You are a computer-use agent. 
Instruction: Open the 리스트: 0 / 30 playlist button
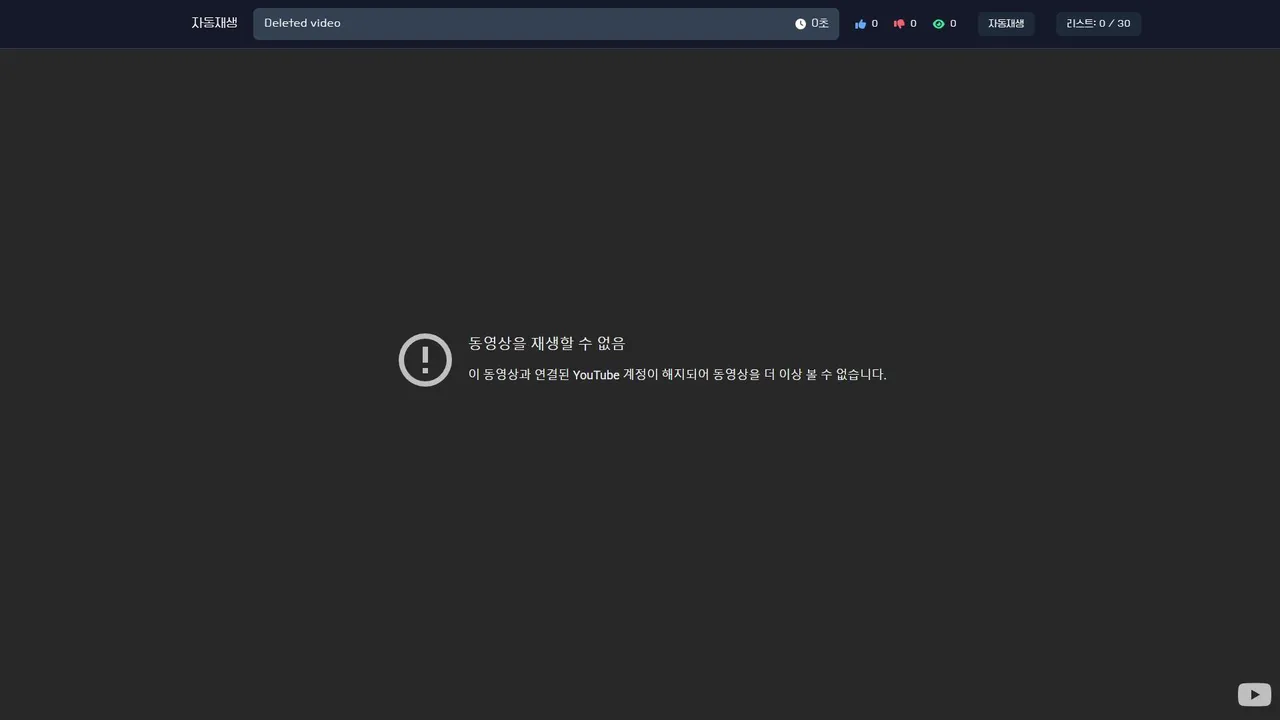click(x=1098, y=24)
